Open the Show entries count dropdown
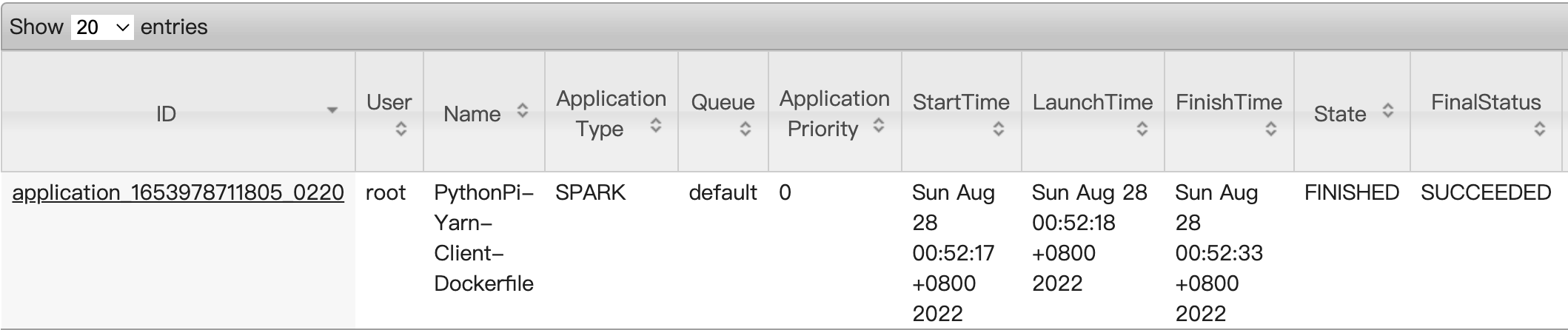1568x330 pixels. pyautogui.click(x=102, y=27)
